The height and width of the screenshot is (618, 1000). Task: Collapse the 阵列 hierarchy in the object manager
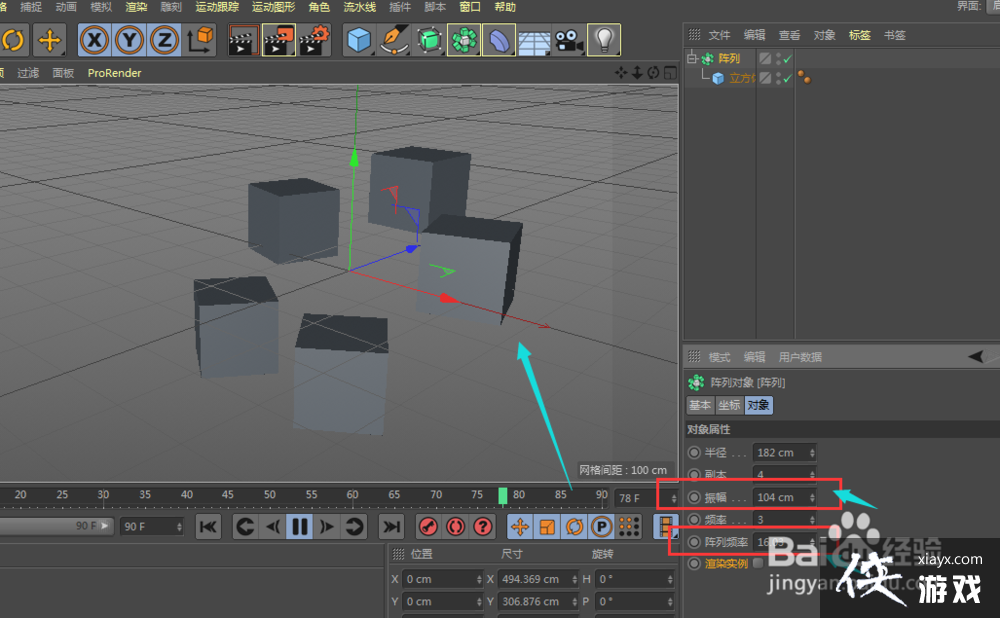point(691,58)
